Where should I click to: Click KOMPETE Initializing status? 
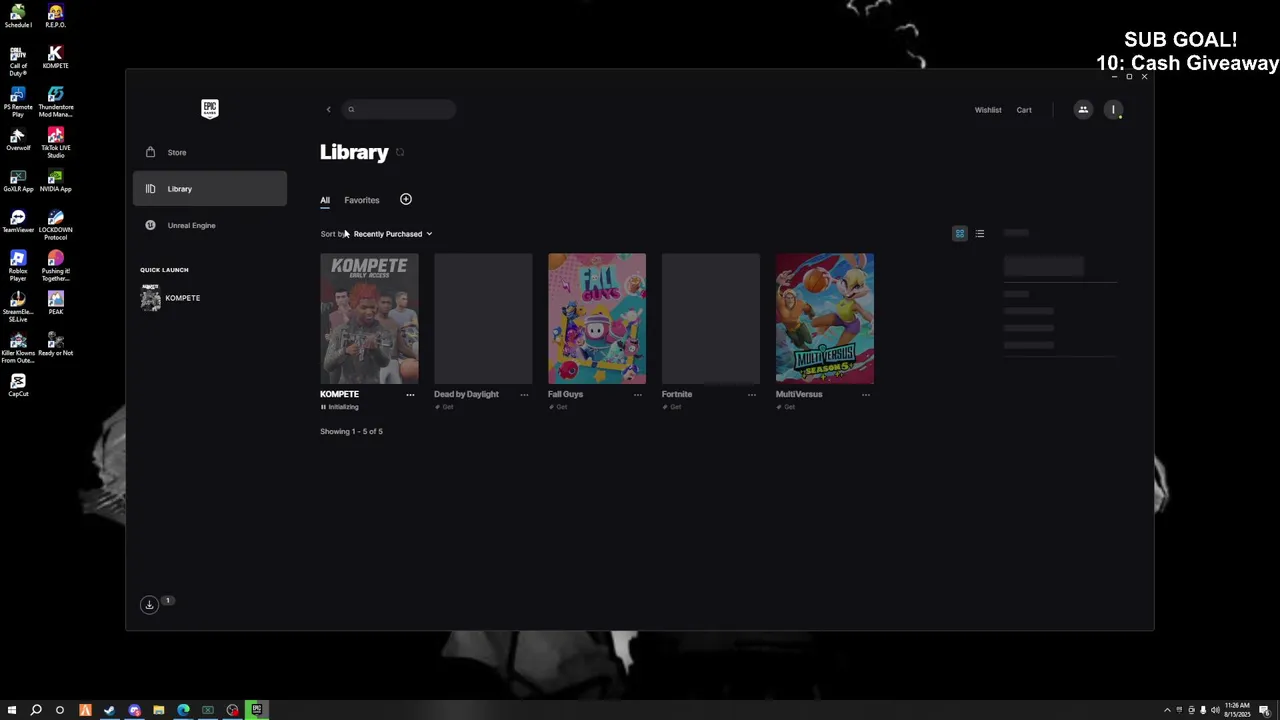point(340,407)
